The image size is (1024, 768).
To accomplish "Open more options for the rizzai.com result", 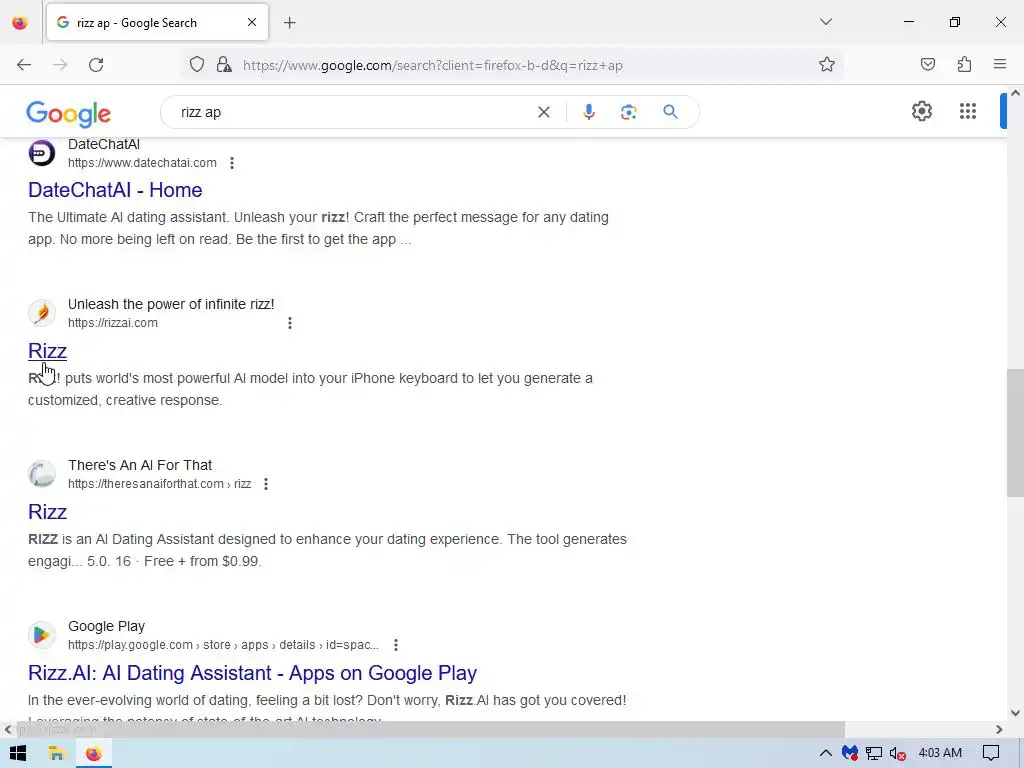I will (290, 323).
